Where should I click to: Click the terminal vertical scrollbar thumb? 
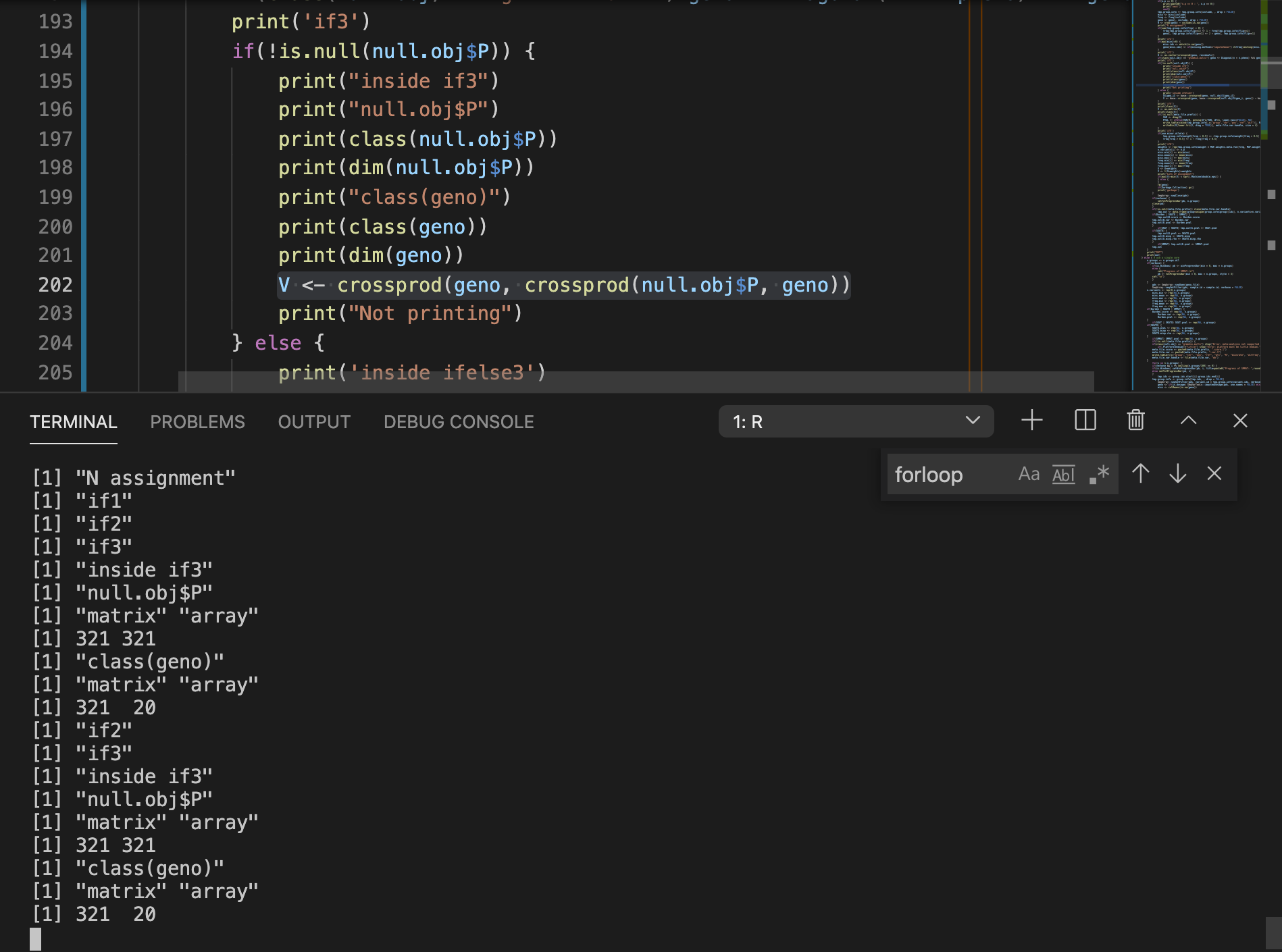point(1273,933)
